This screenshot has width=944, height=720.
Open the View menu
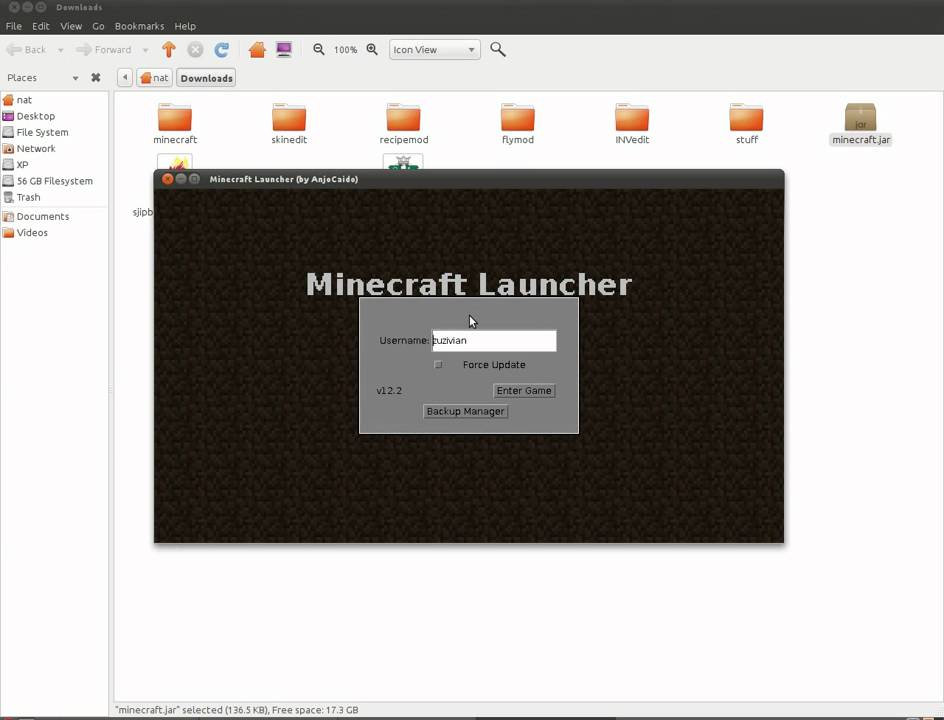coord(70,26)
